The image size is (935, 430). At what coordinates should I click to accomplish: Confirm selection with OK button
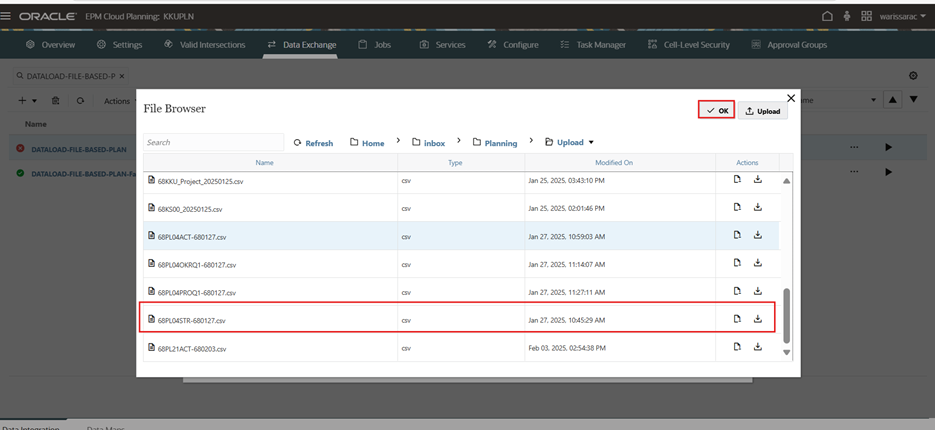point(716,110)
